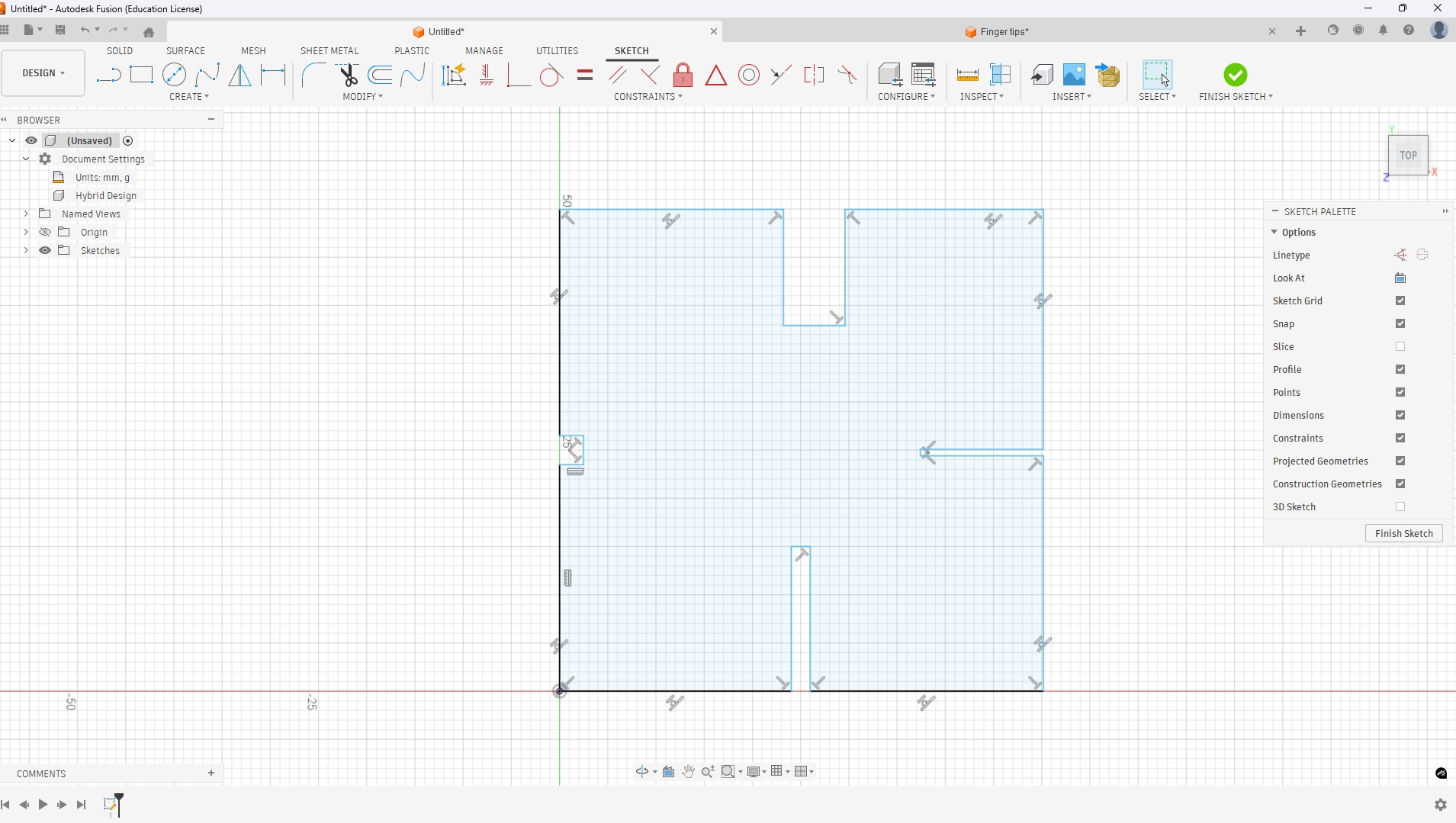Insert a canvas image
This screenshot has height=823, width=1456.
click(x=1074, y=75)
